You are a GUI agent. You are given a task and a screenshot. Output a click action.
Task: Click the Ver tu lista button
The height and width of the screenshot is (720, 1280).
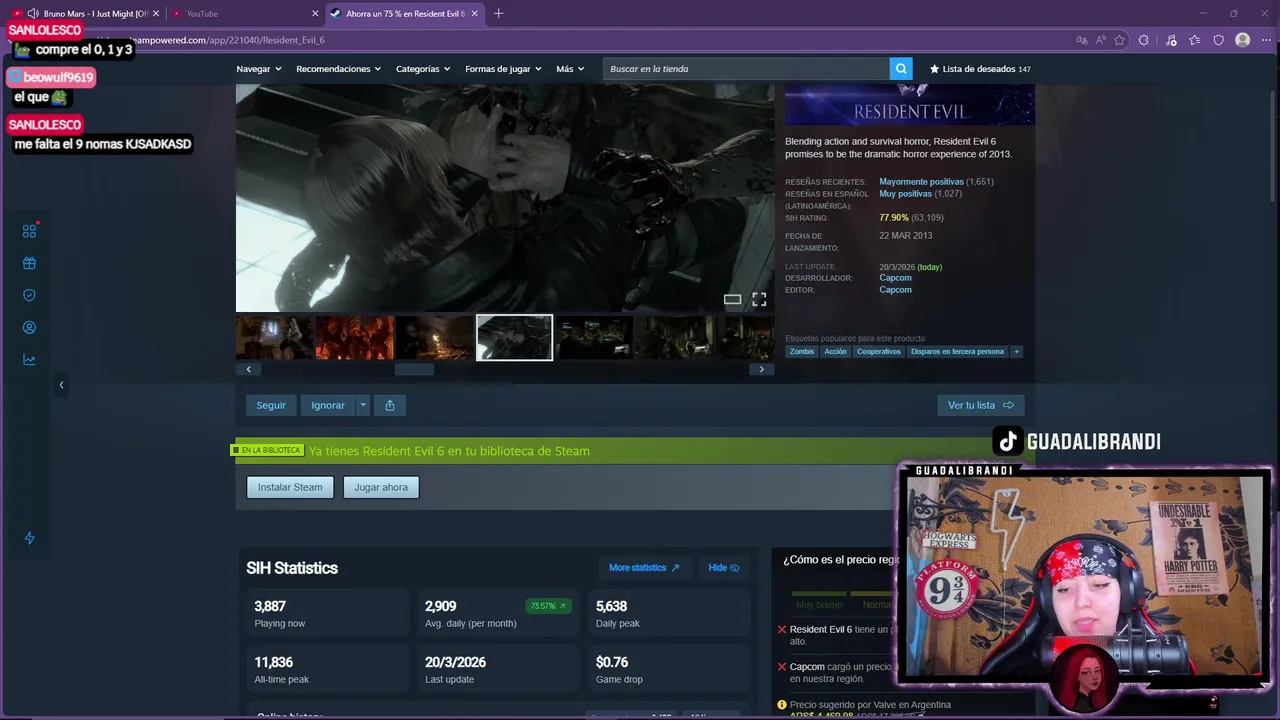click(x=981, y=405)
